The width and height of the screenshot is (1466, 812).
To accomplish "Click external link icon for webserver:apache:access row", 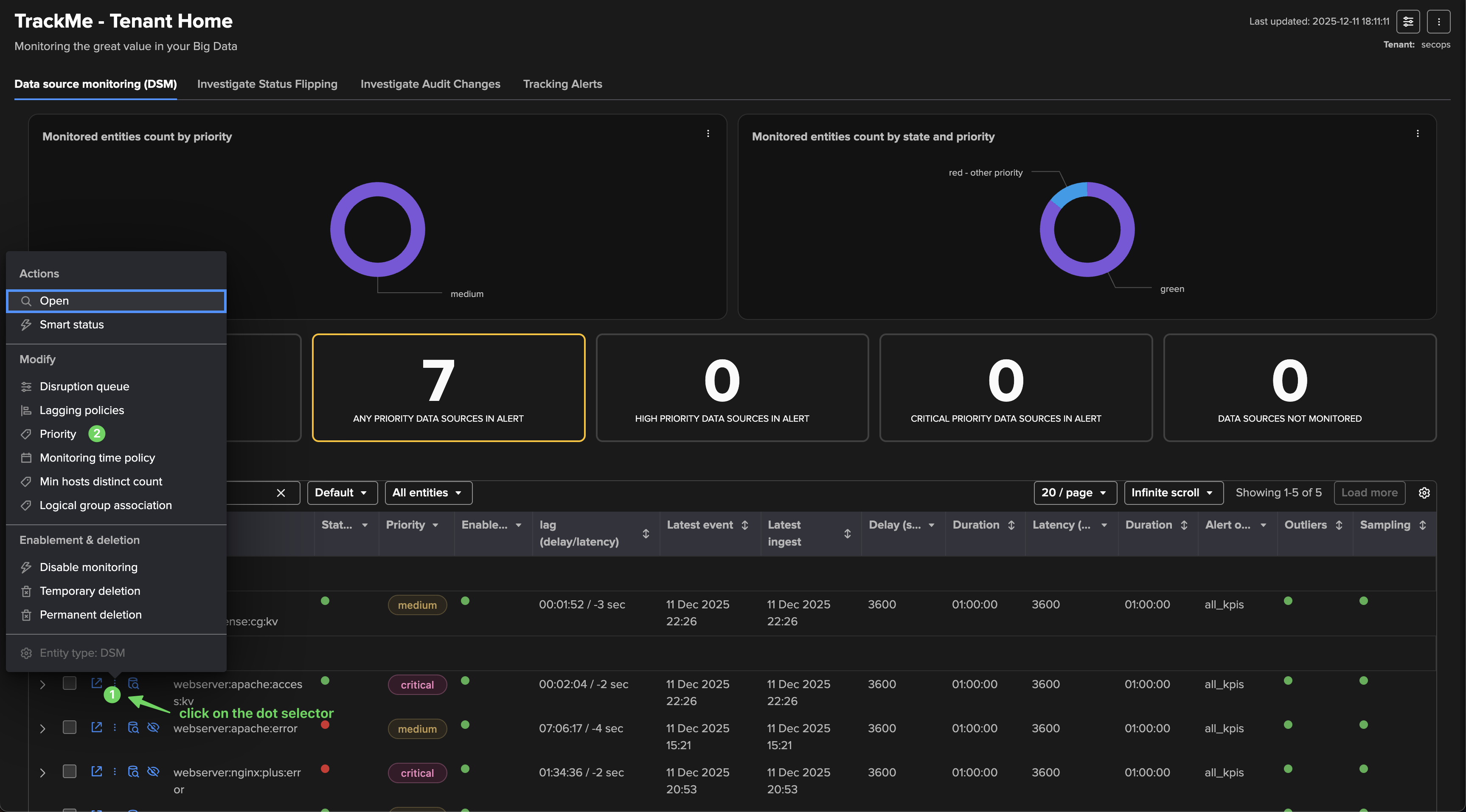I will pos(97,683).
